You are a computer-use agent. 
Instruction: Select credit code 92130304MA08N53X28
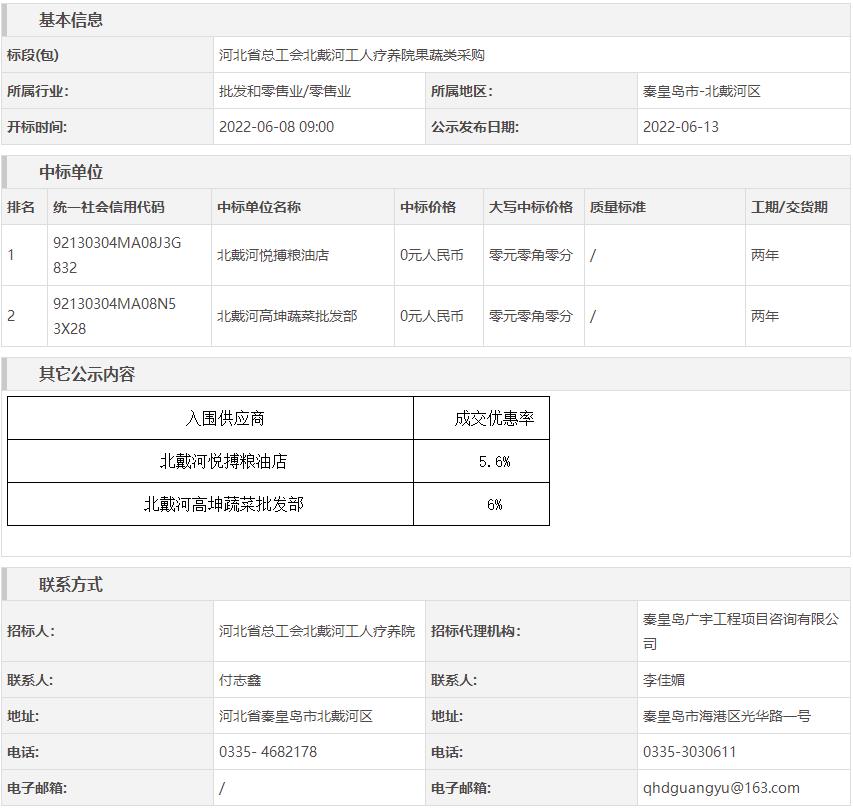tap(114, 316)
